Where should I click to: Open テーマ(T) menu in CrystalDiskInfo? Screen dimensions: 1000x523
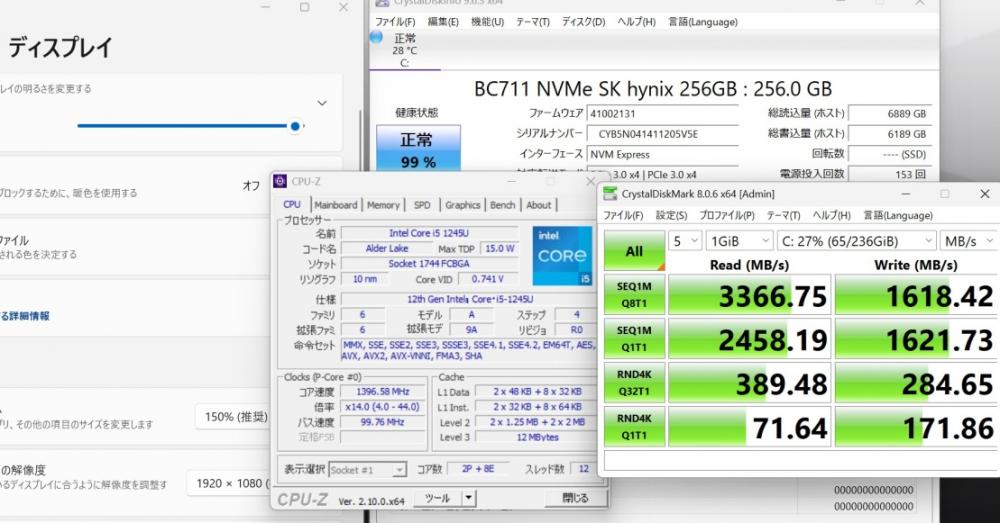[533, 22]
